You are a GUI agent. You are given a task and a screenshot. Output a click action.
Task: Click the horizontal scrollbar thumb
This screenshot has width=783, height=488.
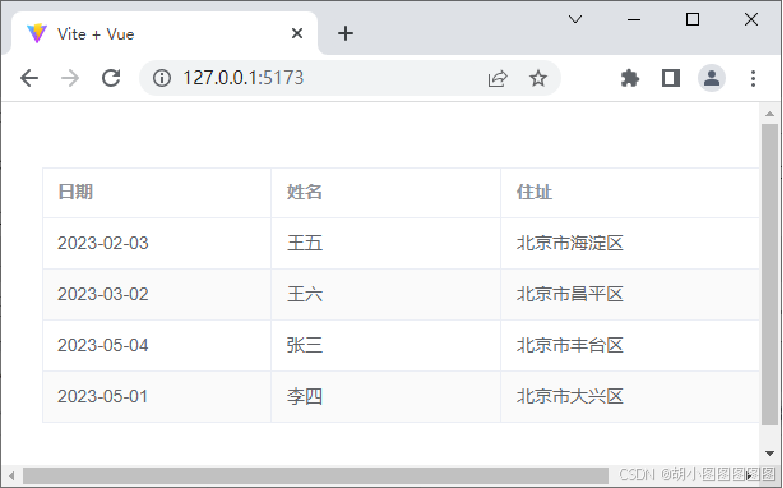click(316, 476)
